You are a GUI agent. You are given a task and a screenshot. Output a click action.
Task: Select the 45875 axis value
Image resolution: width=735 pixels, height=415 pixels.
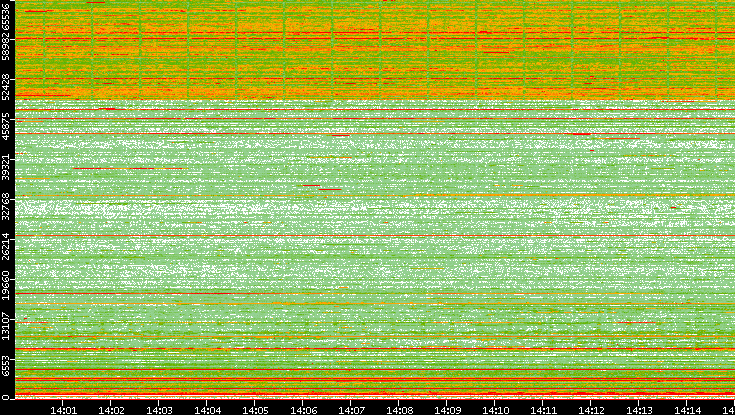6,127
